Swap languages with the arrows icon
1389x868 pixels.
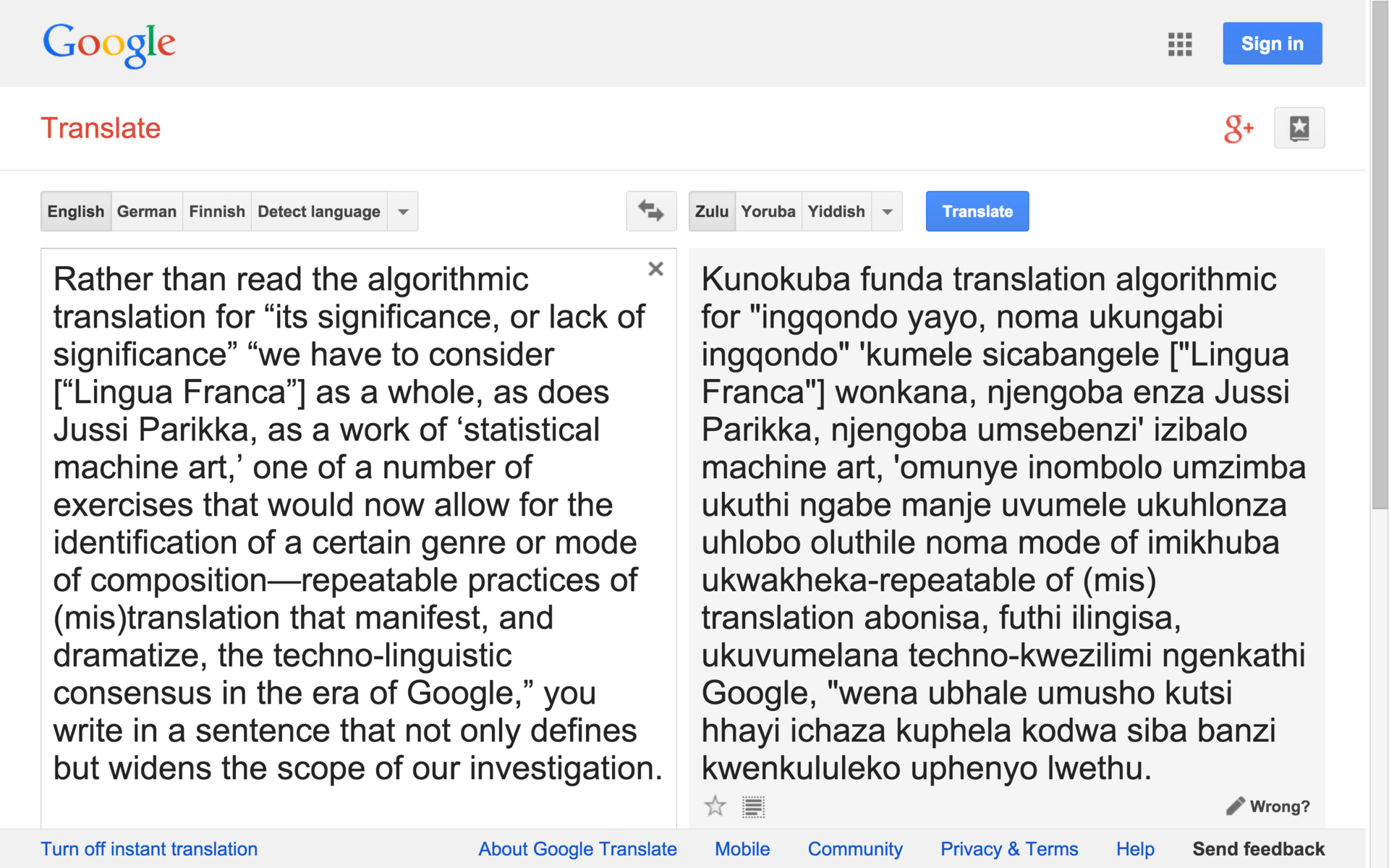(x=651, y=211)
